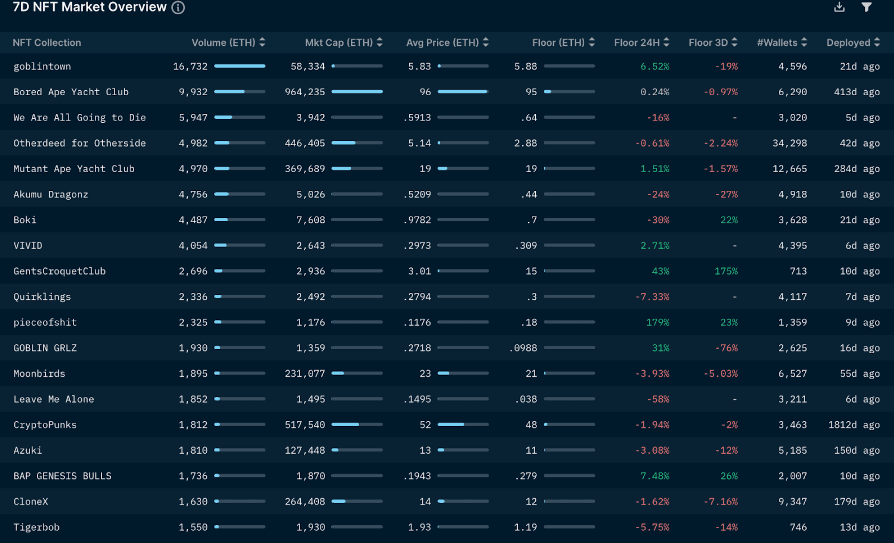This screenshot has width=894, height=543.
Task: Select the Quirklings row name
Action: pyautogui.click(x=42, y=297)
